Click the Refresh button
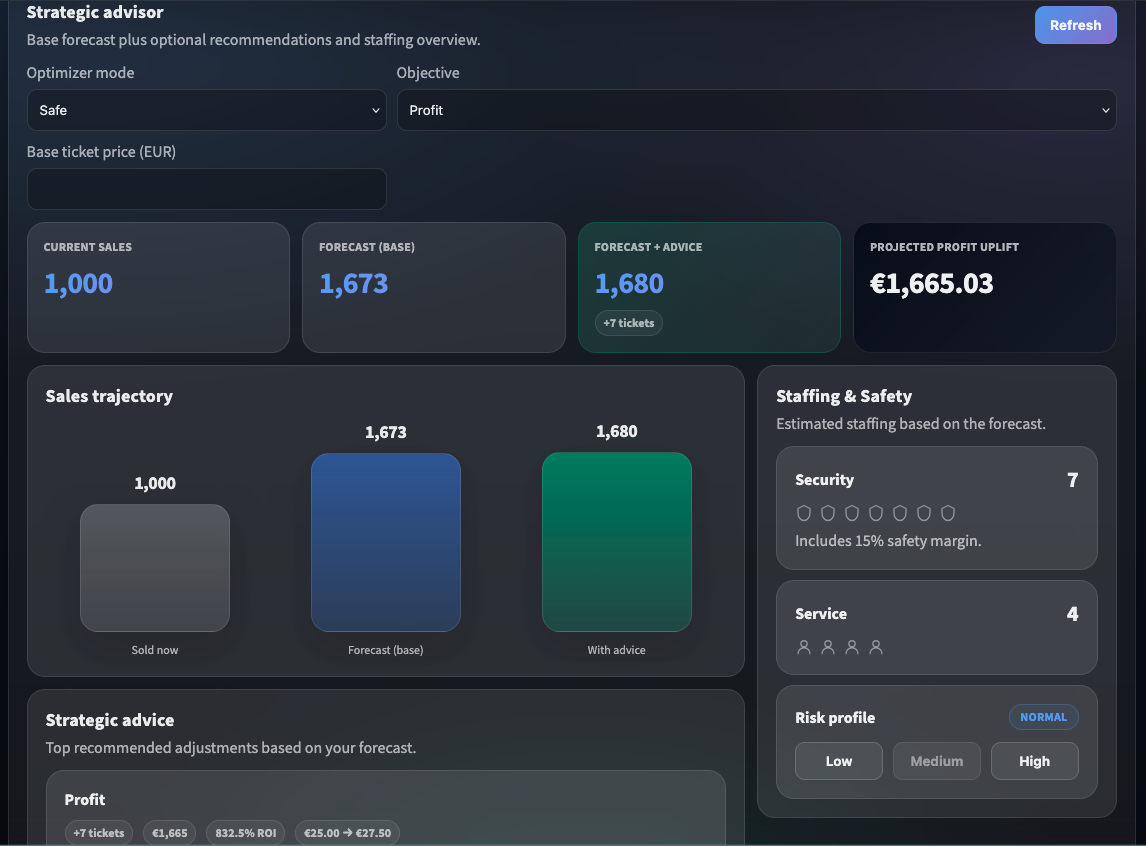 1075,25
